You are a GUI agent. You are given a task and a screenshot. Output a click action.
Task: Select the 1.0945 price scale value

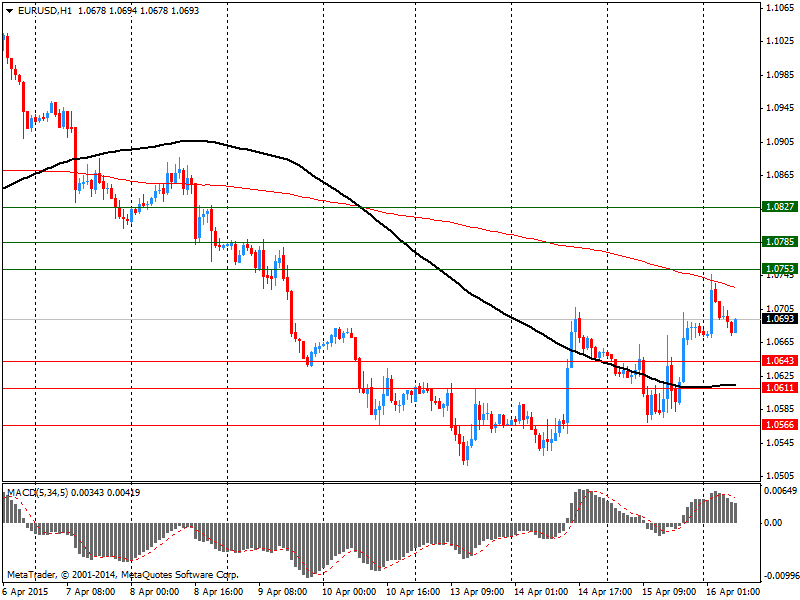coord(781,108)
